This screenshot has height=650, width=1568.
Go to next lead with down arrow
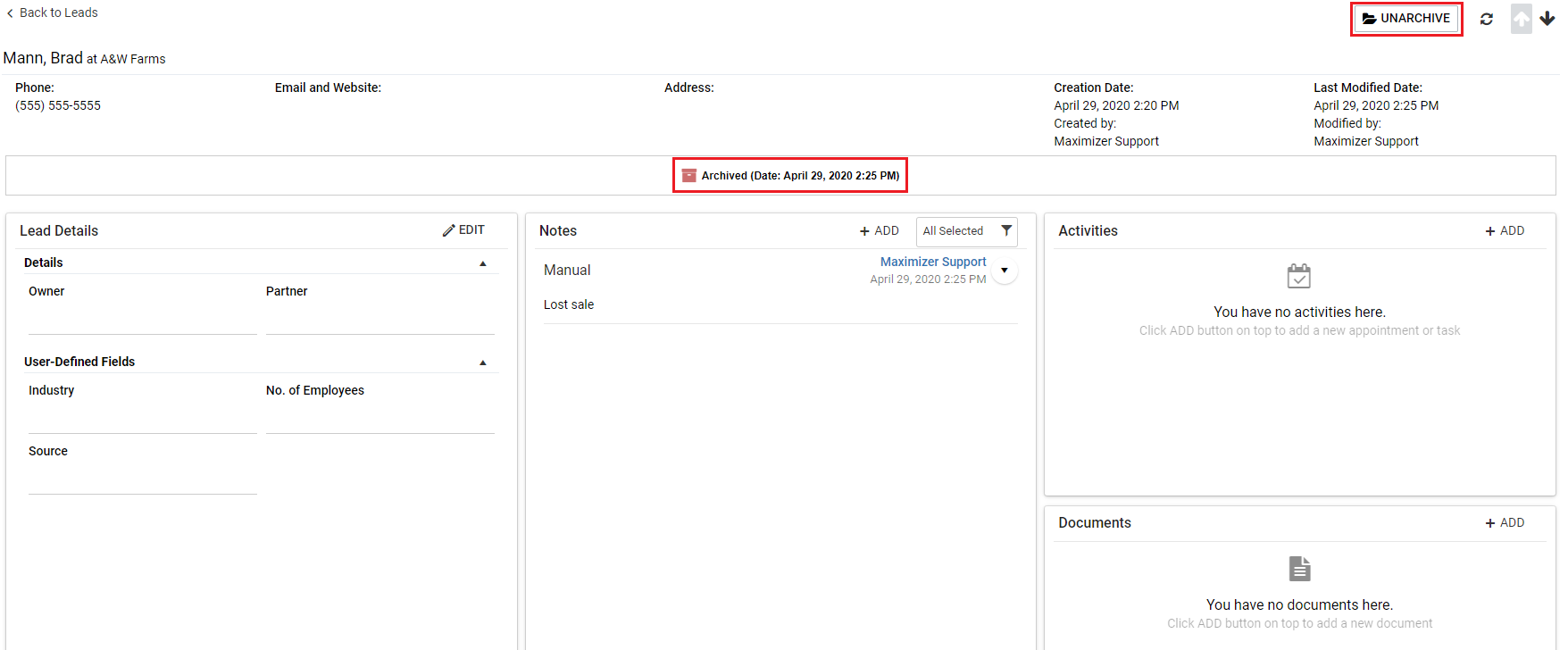click(1547, 19)
